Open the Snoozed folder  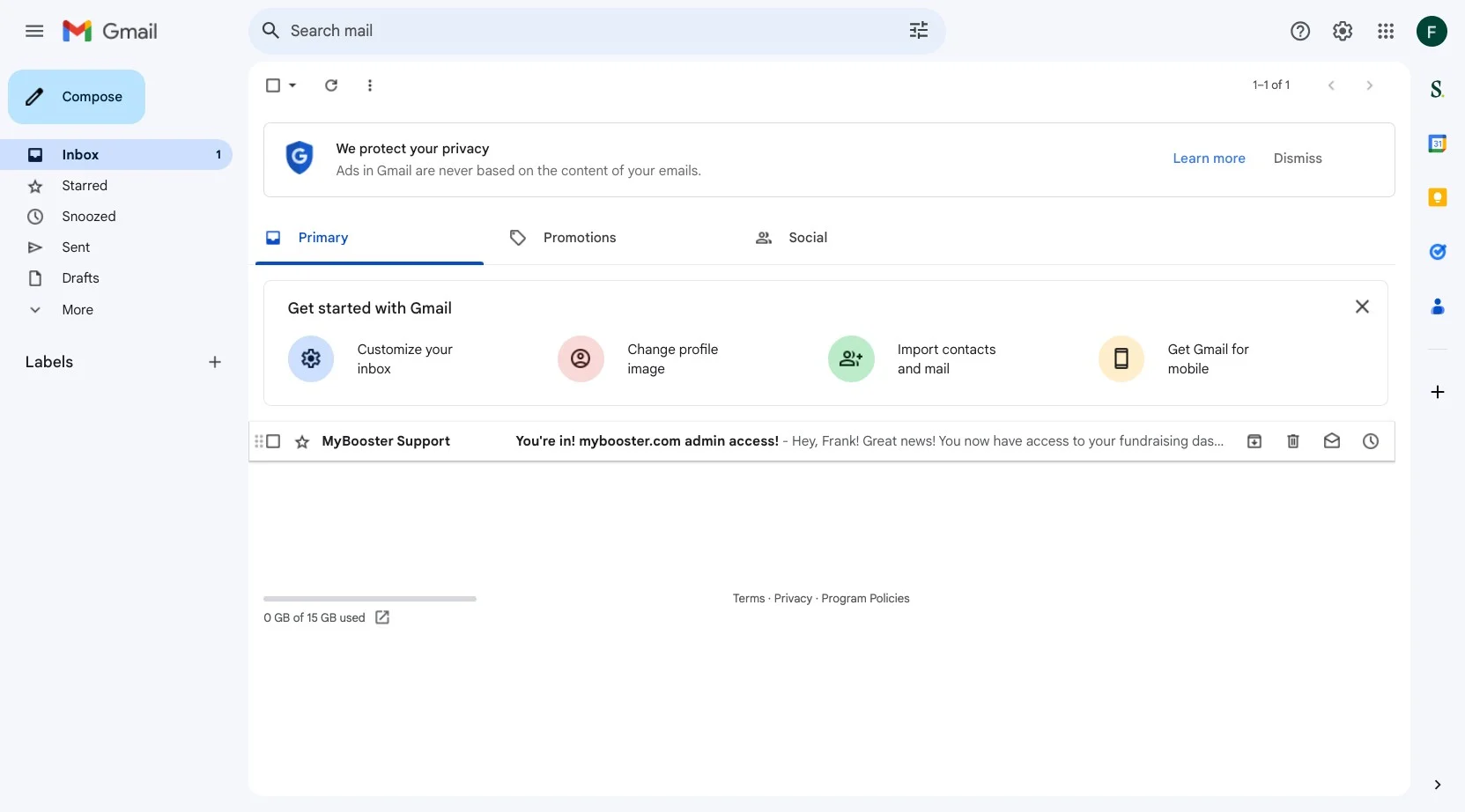(116, 217)
